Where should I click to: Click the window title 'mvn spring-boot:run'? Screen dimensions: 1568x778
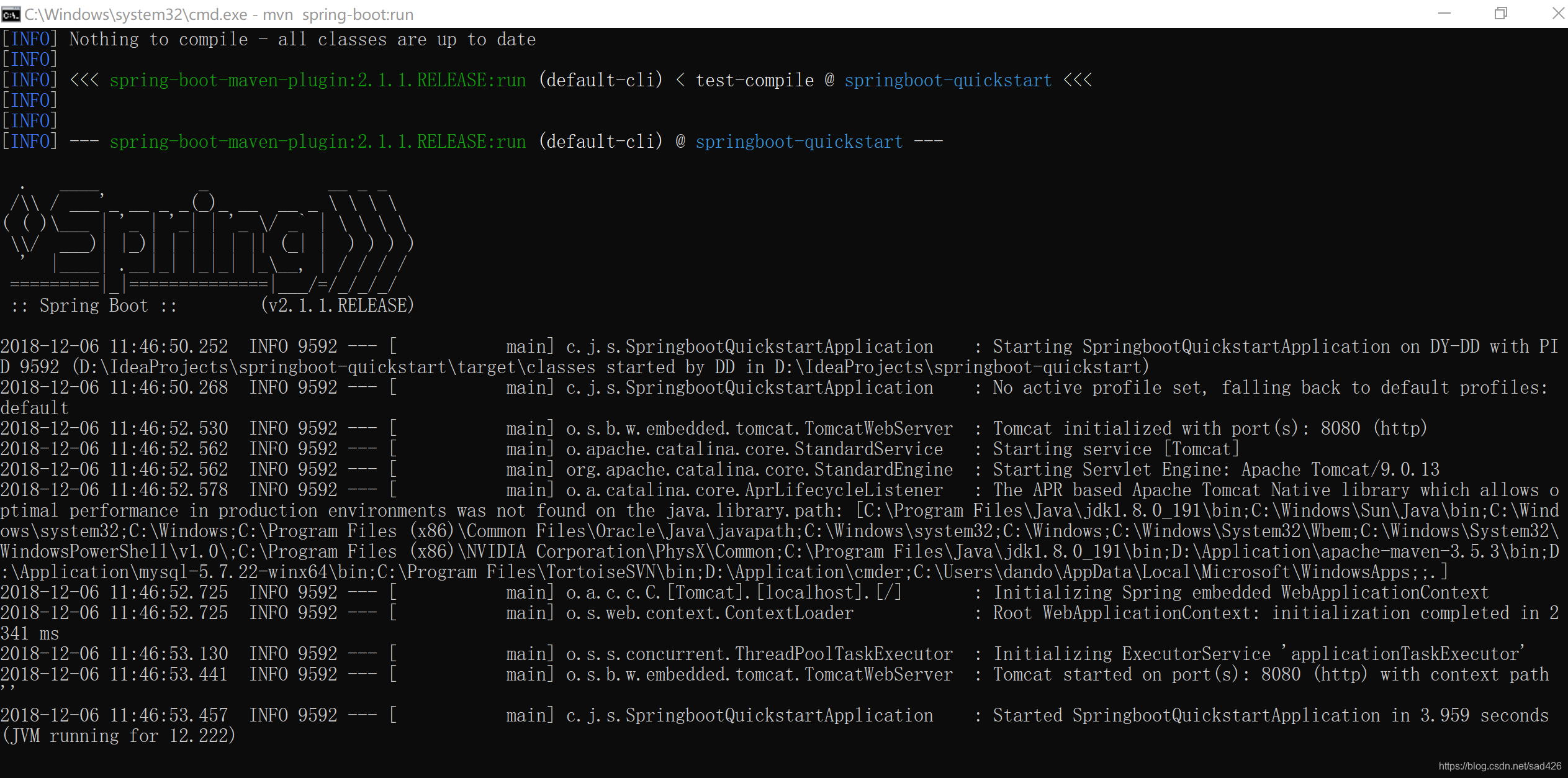tap(338, 14)
